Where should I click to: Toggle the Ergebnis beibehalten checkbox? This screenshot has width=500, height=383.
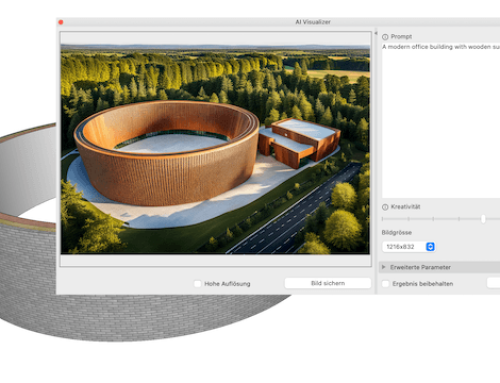tap(385, 284)
